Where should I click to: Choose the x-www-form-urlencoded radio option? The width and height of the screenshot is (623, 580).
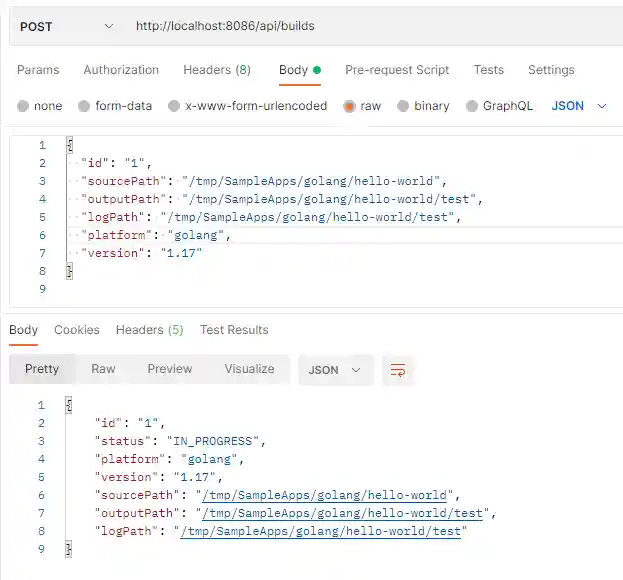(x=175, y=106)
